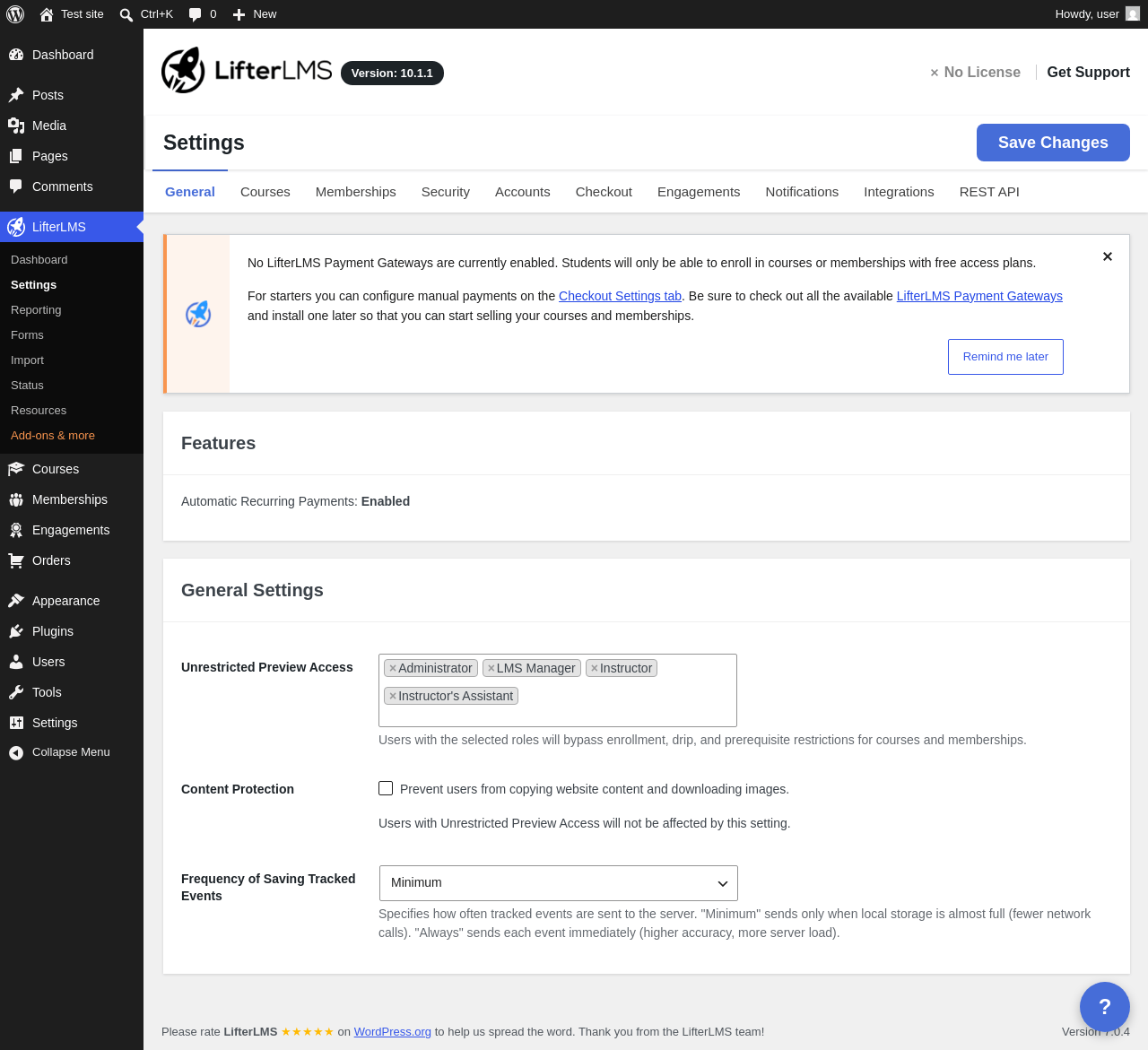Viewport: 1148px width, 1050px height.
Task: Open the help question mark button
Action: (x=1105, y=1007)
